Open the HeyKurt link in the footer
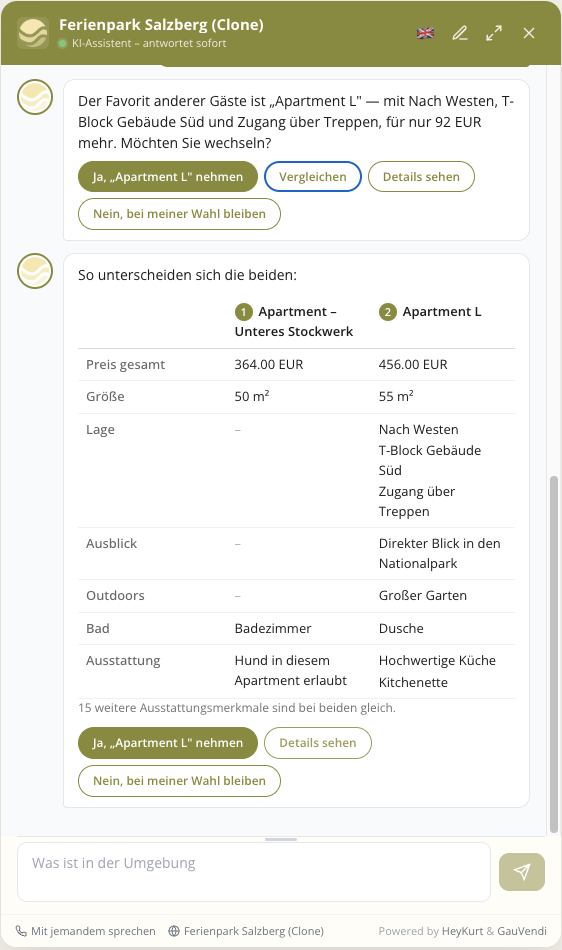Image resolution: width=562 pixels, height=950 pixels. click(x=462, y=931)
